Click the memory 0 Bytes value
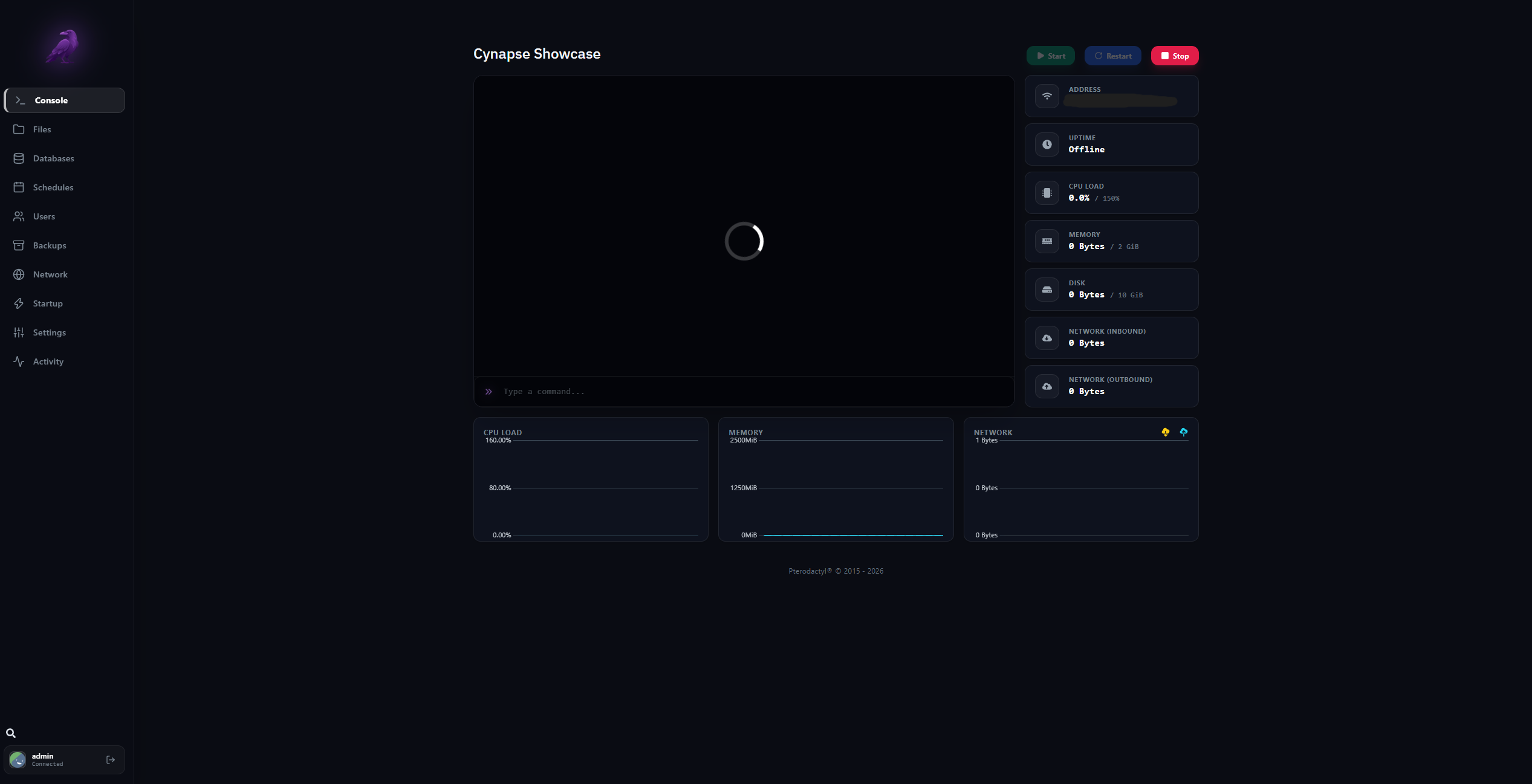 1086,246
